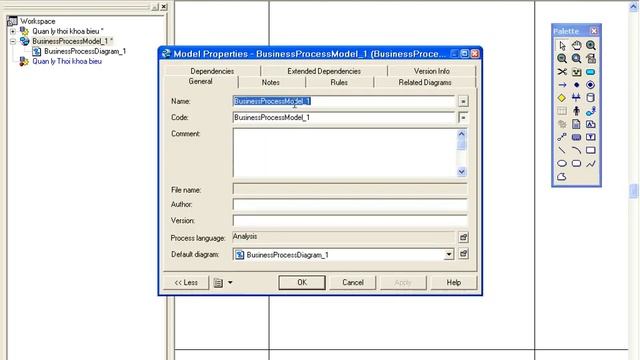Select the Process tool in Palette
640x360 pixels.
click(591, 72)
